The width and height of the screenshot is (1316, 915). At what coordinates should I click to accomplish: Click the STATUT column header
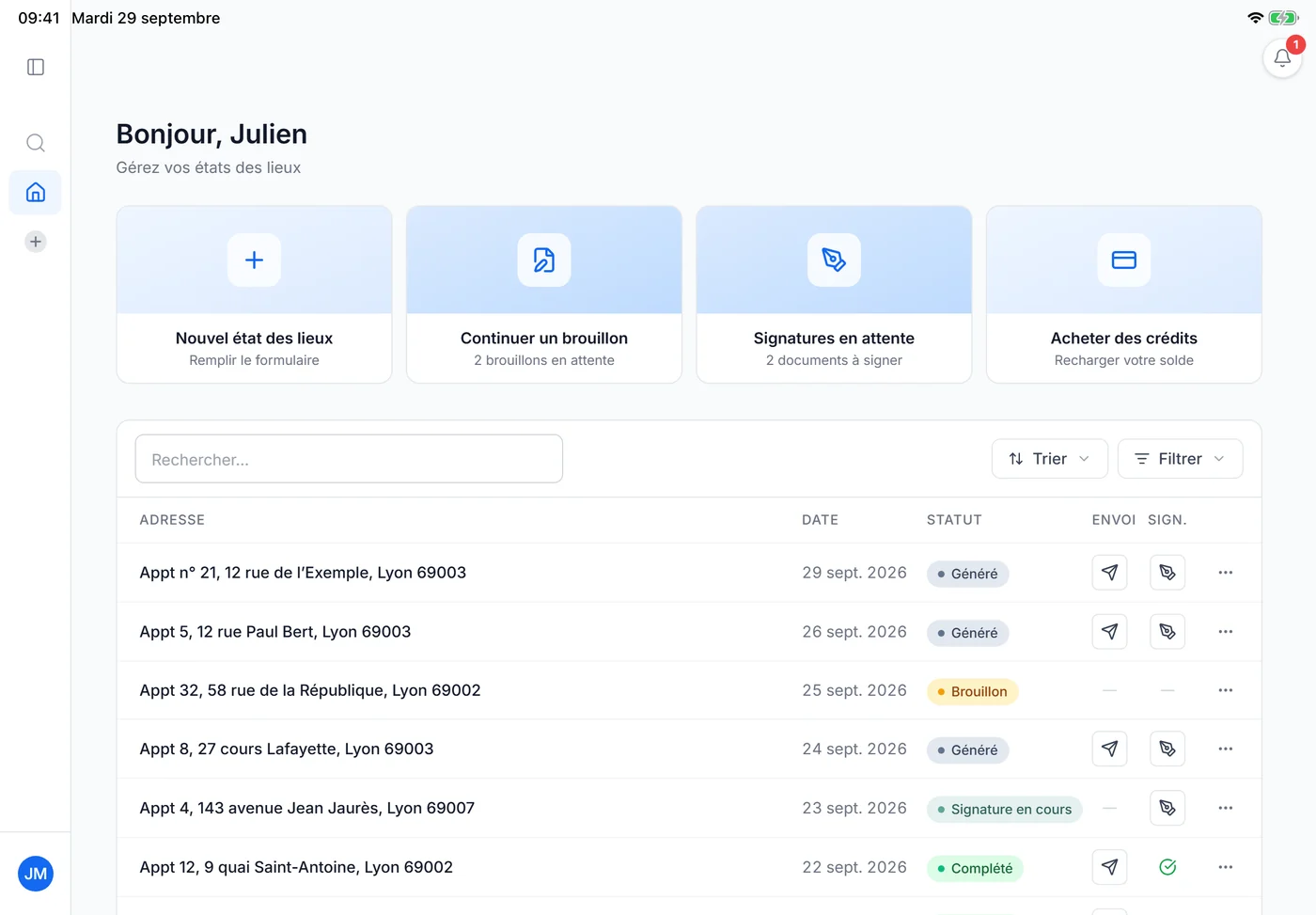(954, 520)
